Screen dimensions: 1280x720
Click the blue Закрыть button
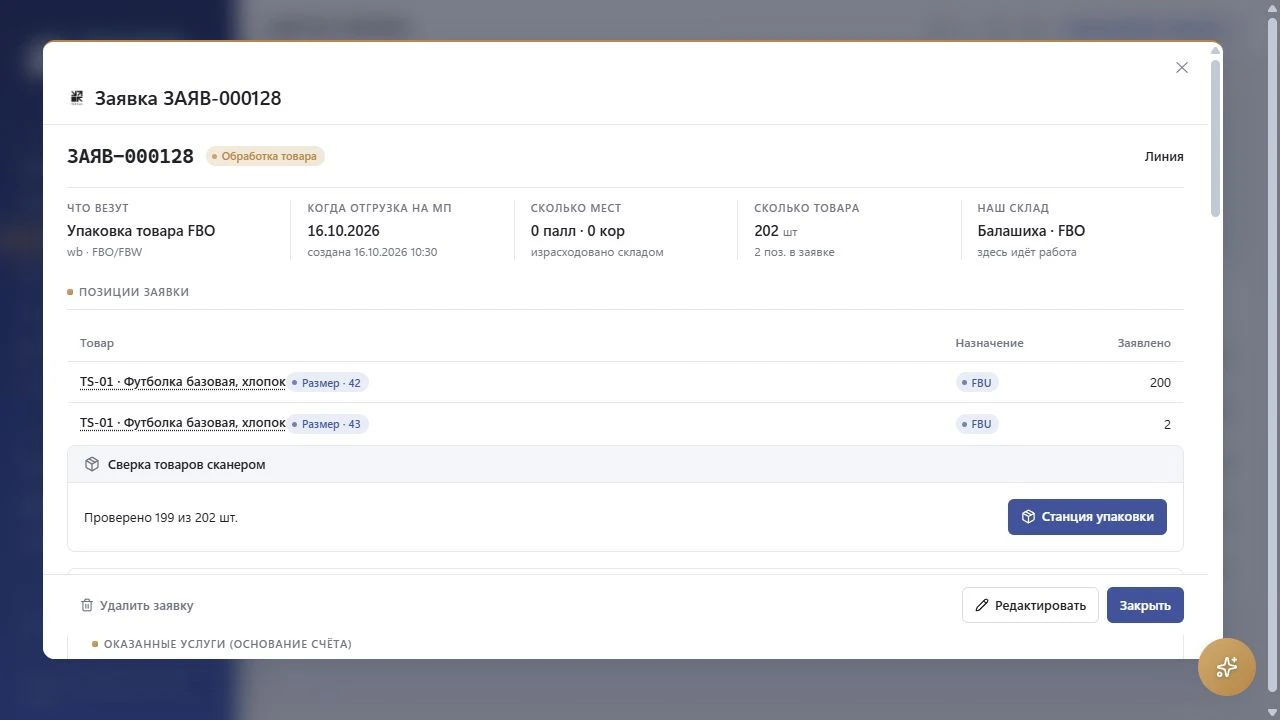click(1145, 605)
